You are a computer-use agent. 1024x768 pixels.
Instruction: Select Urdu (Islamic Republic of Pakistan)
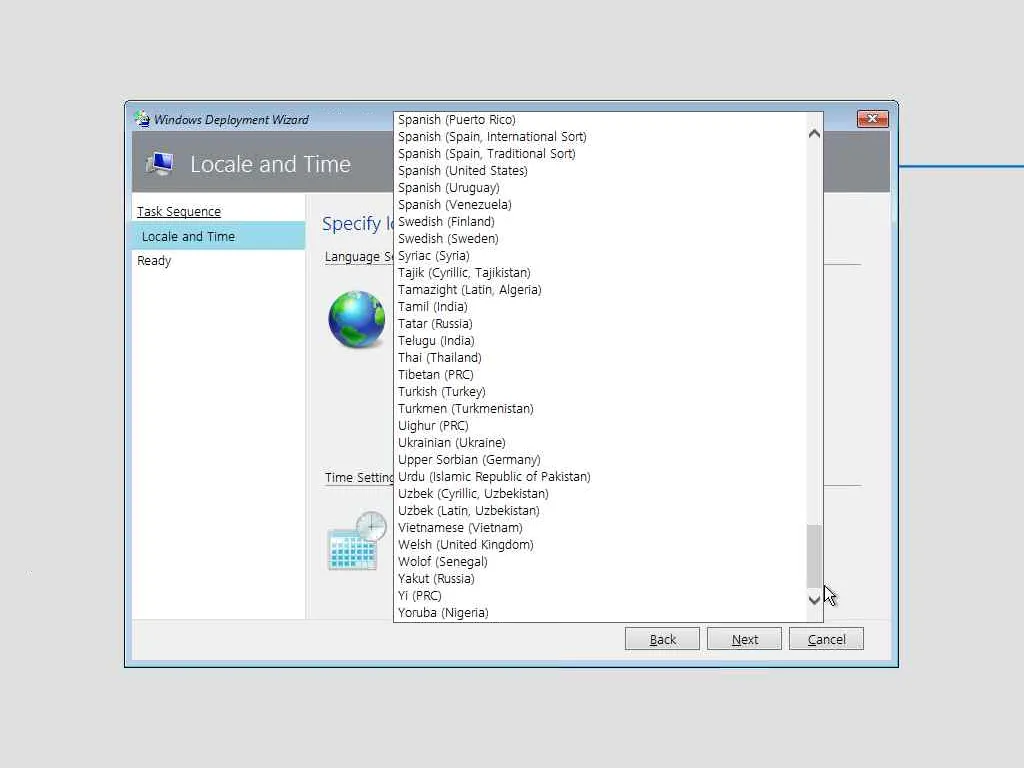tap(601, 476)
